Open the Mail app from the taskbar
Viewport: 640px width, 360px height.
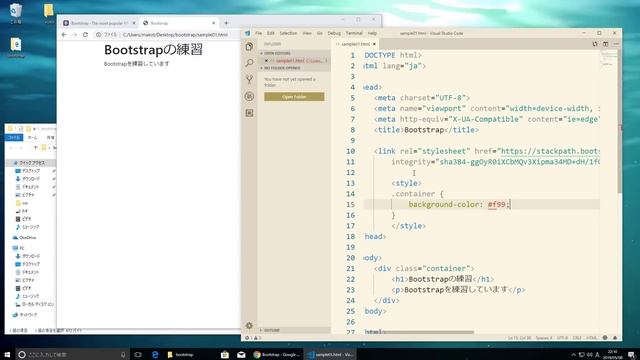click(241, 354)
